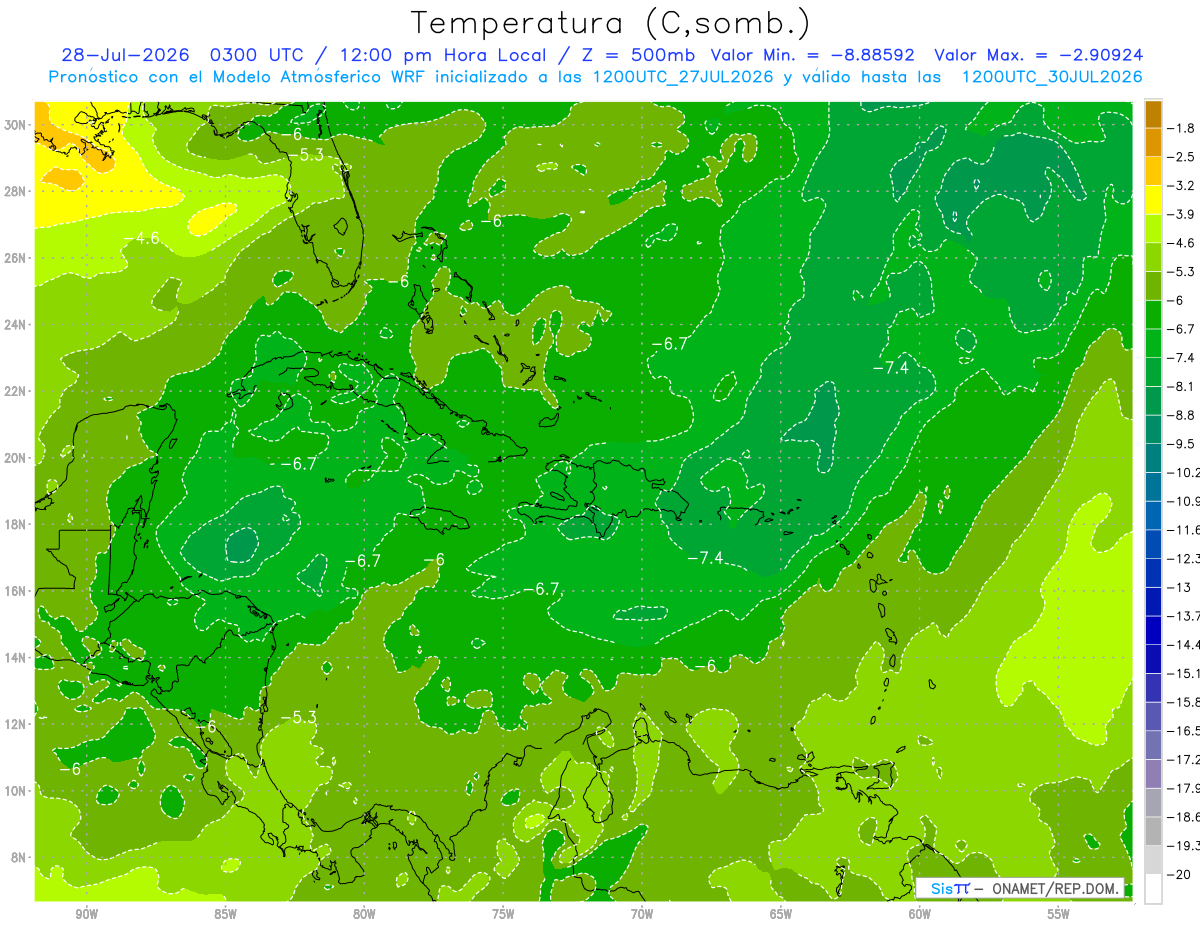Image resolution: width=1200 pixels, height=927 pixels.
Task: Click the 30N latitude axis label
Action: pos(17,125)
